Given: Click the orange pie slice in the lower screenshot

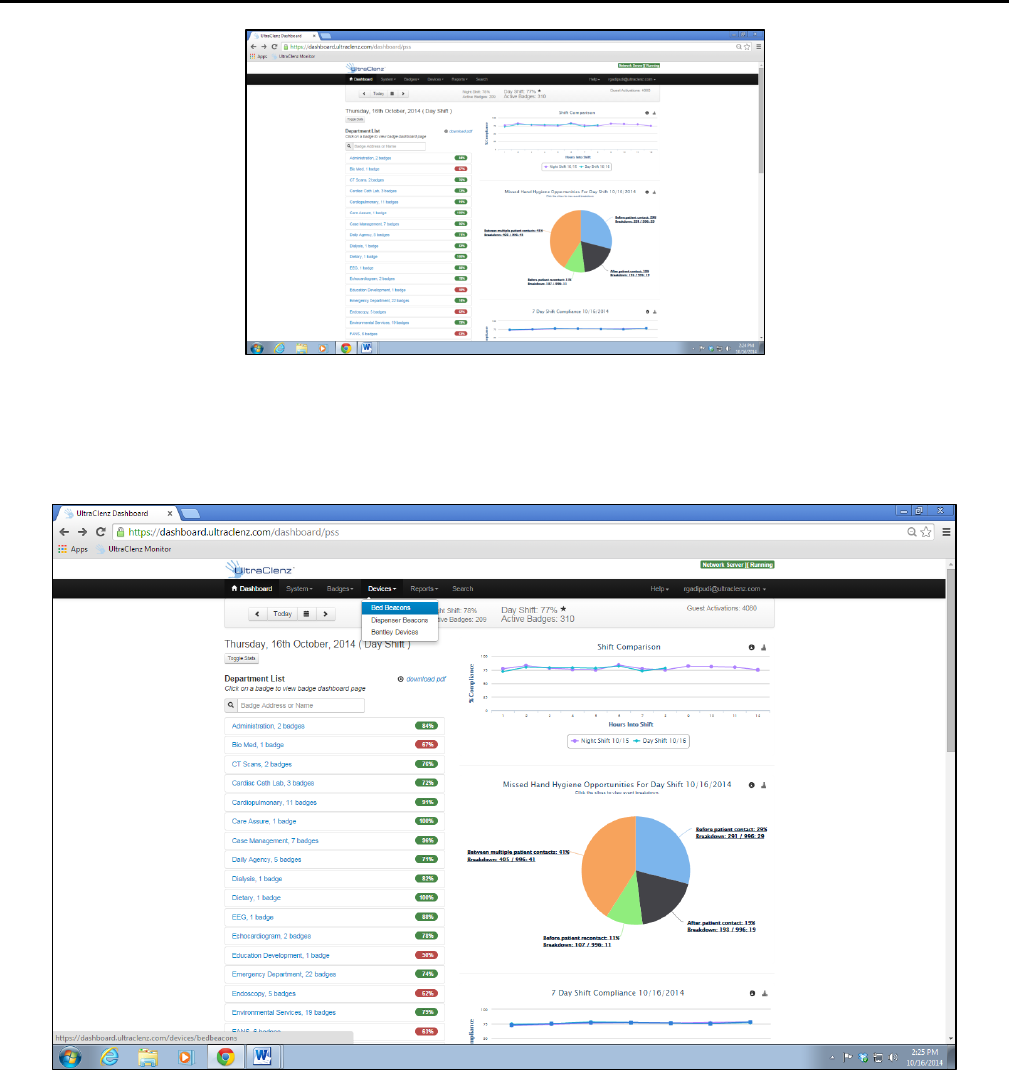Looking at the screenshot, I should coord(606,863).
